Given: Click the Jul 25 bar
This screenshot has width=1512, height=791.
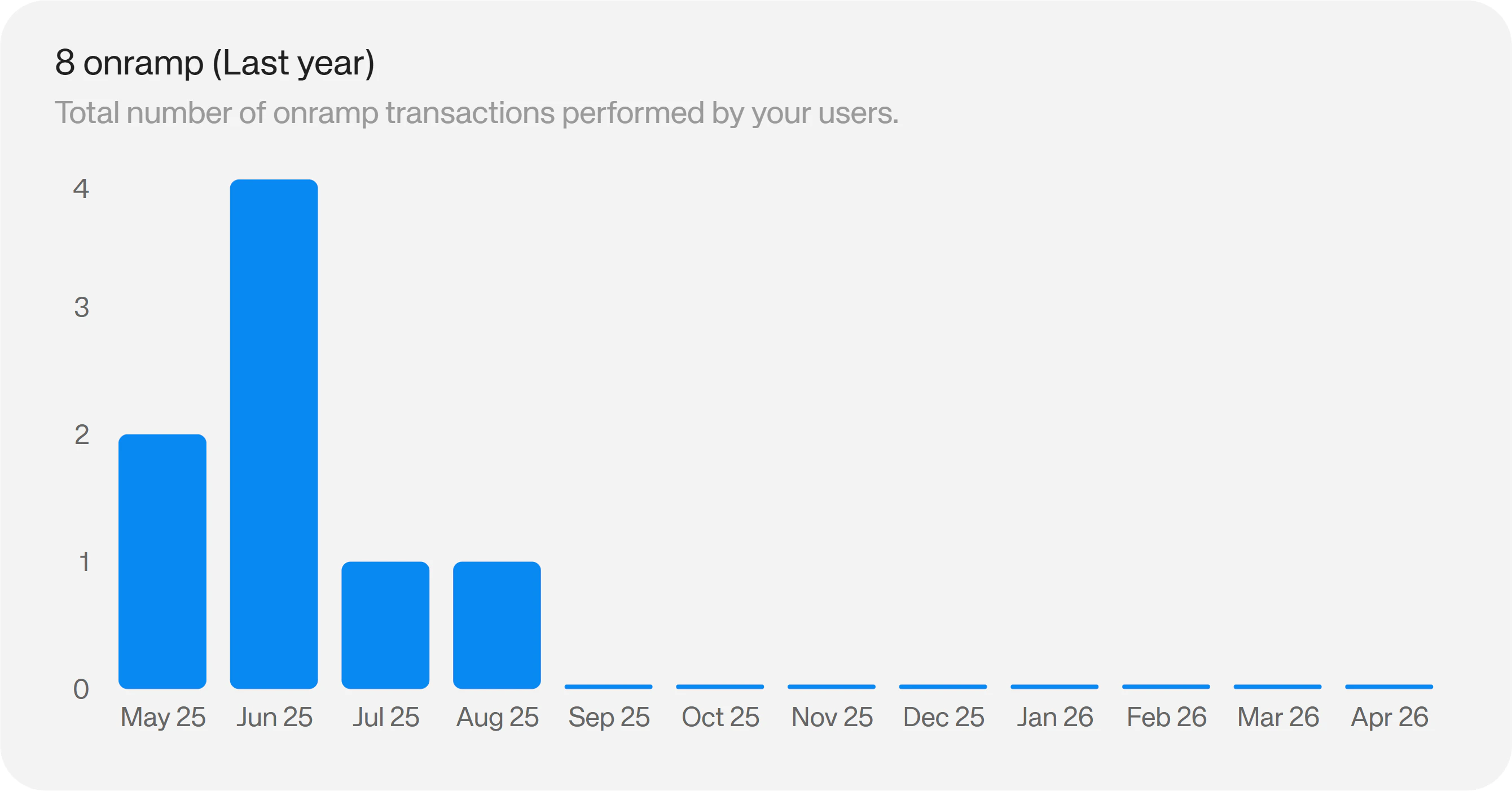Looking at the screenshot, I should [x=385, y=625].
